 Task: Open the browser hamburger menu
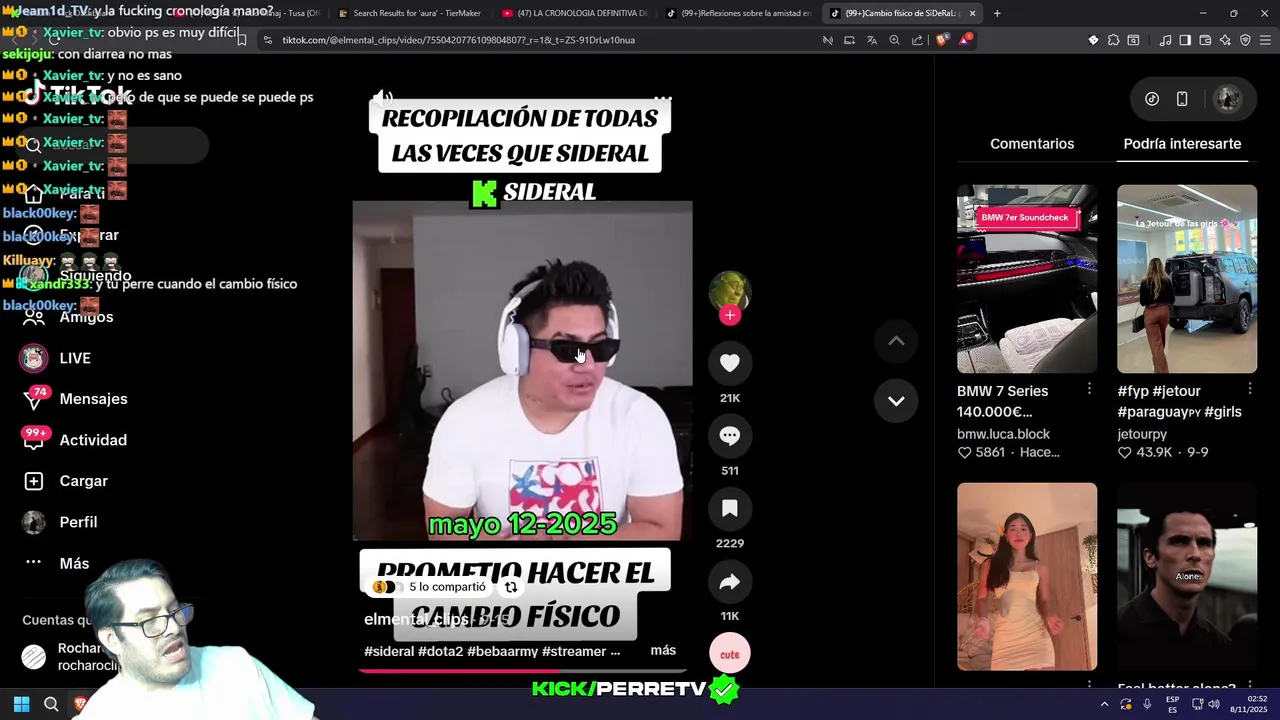[x=1265, y=40]
